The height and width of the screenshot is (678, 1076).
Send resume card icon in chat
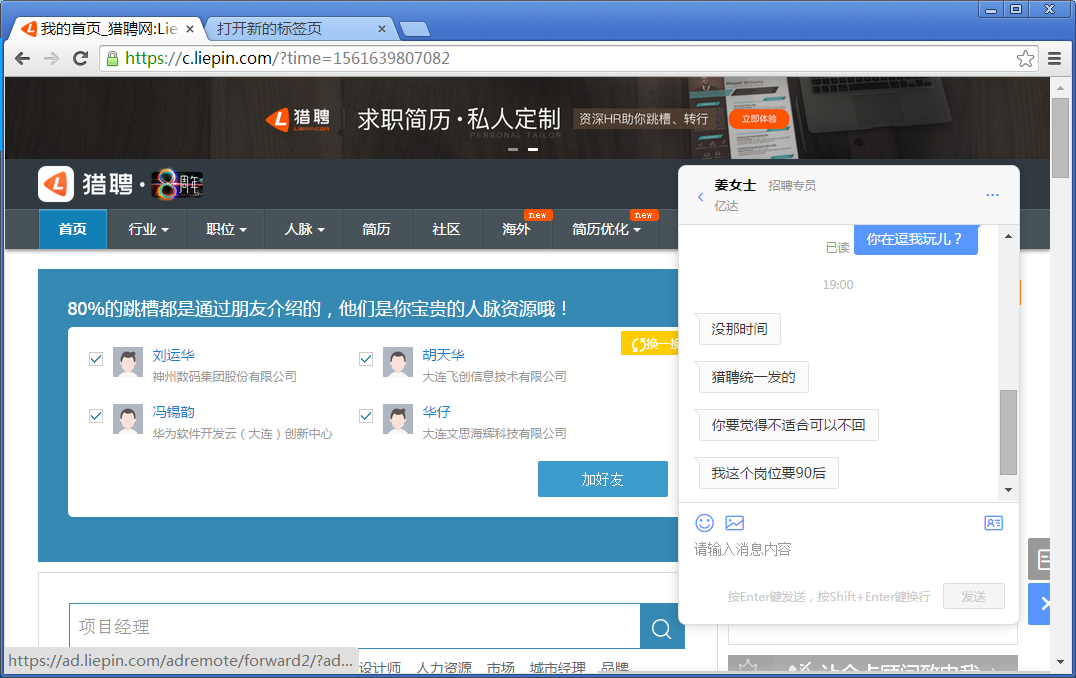[x=994, y=523]
